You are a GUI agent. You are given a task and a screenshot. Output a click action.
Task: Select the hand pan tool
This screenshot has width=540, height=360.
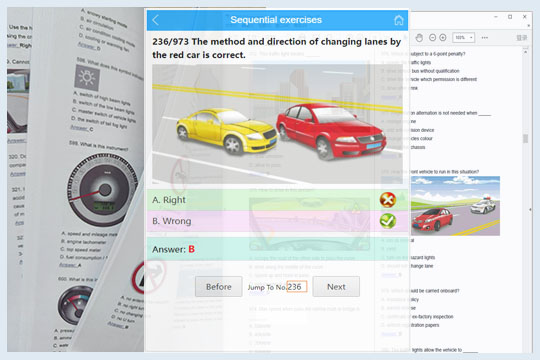(419, 38)
